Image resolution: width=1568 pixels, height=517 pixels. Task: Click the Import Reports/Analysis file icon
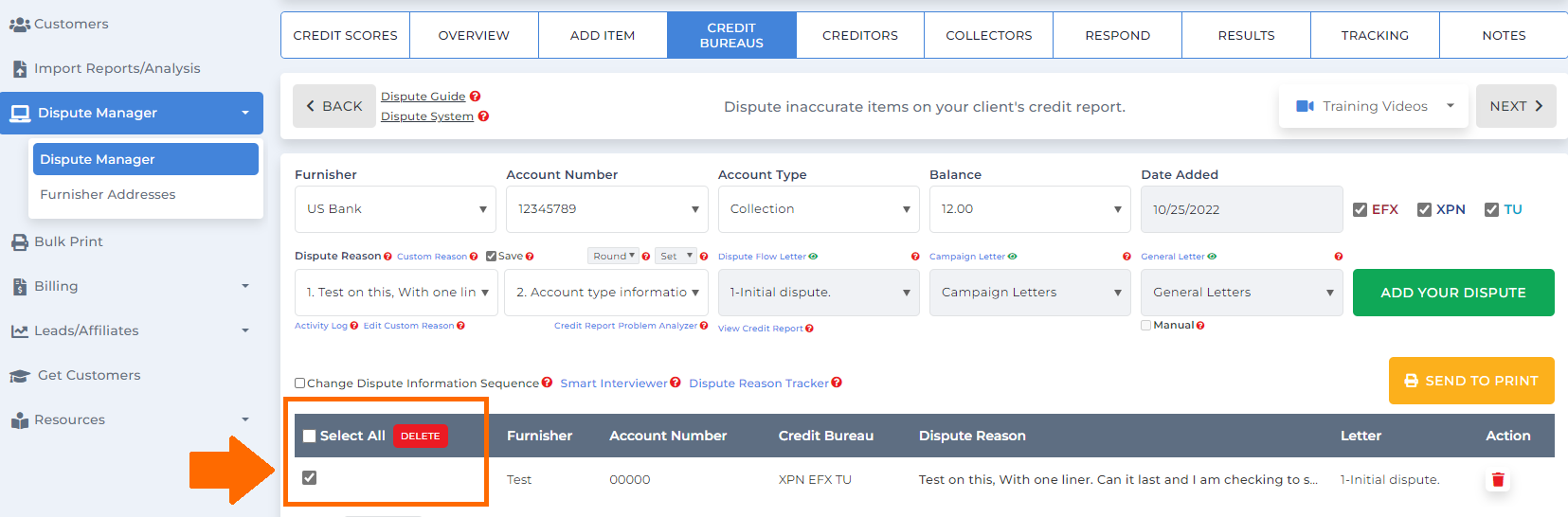(19, 68)
